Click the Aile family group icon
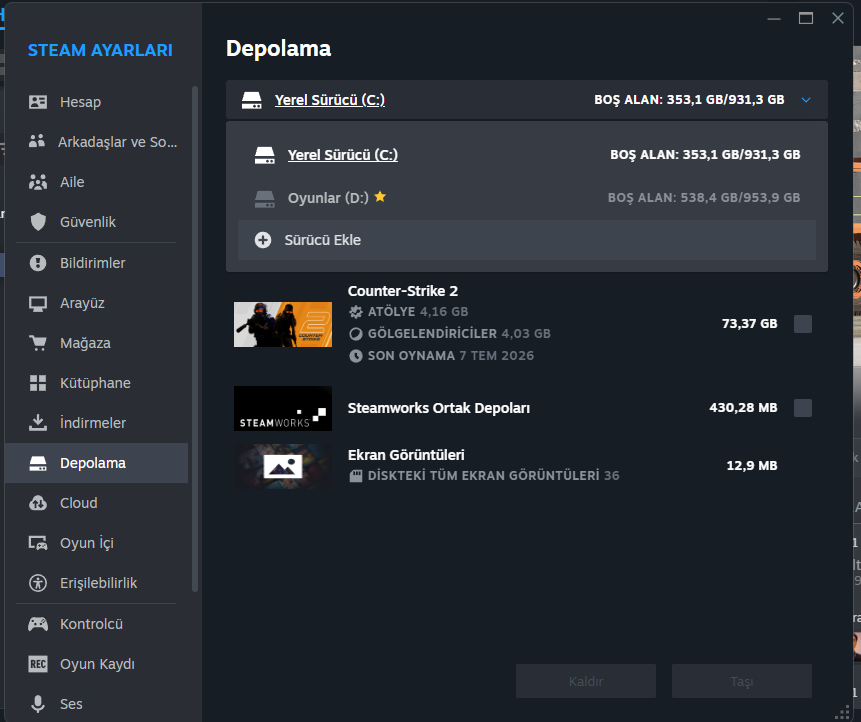861x722 pixels. pyautogui.click(x=38, y=182)
